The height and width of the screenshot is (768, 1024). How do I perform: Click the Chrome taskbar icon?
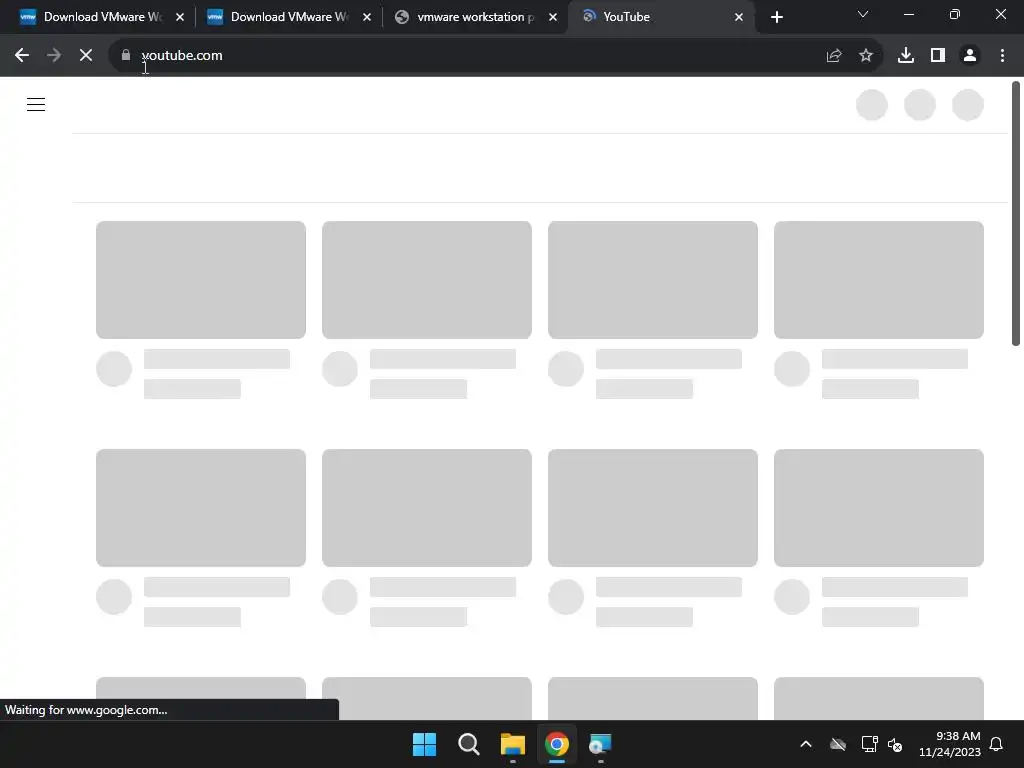557,744
